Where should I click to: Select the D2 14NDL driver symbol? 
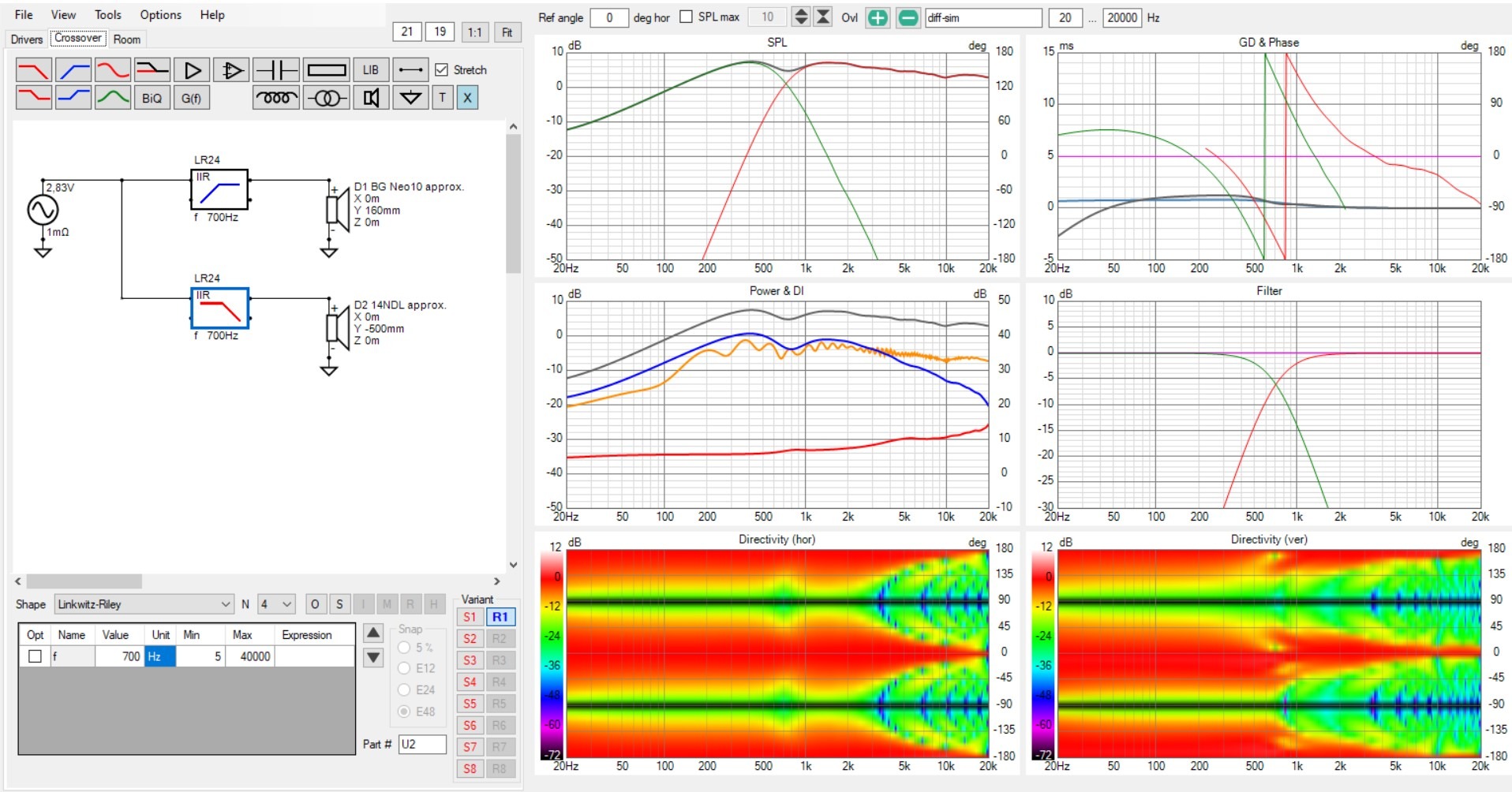338,327
